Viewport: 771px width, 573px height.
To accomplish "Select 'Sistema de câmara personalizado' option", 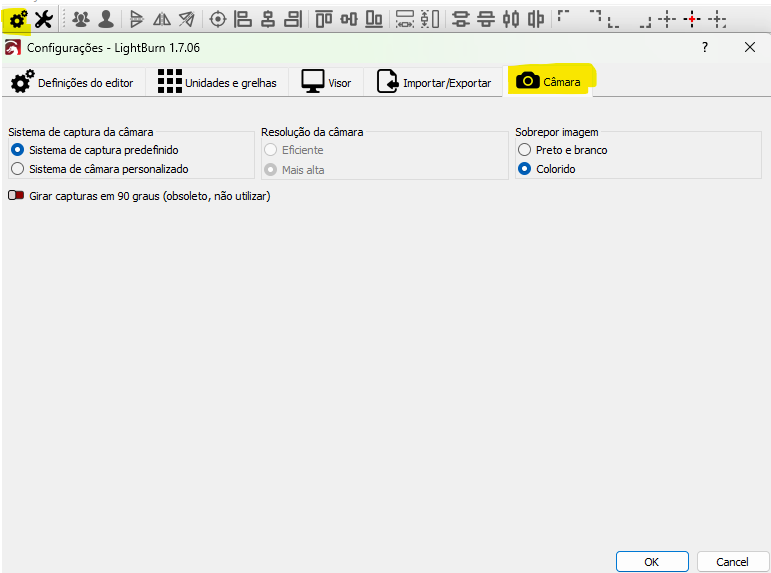I will pos(17,169).
